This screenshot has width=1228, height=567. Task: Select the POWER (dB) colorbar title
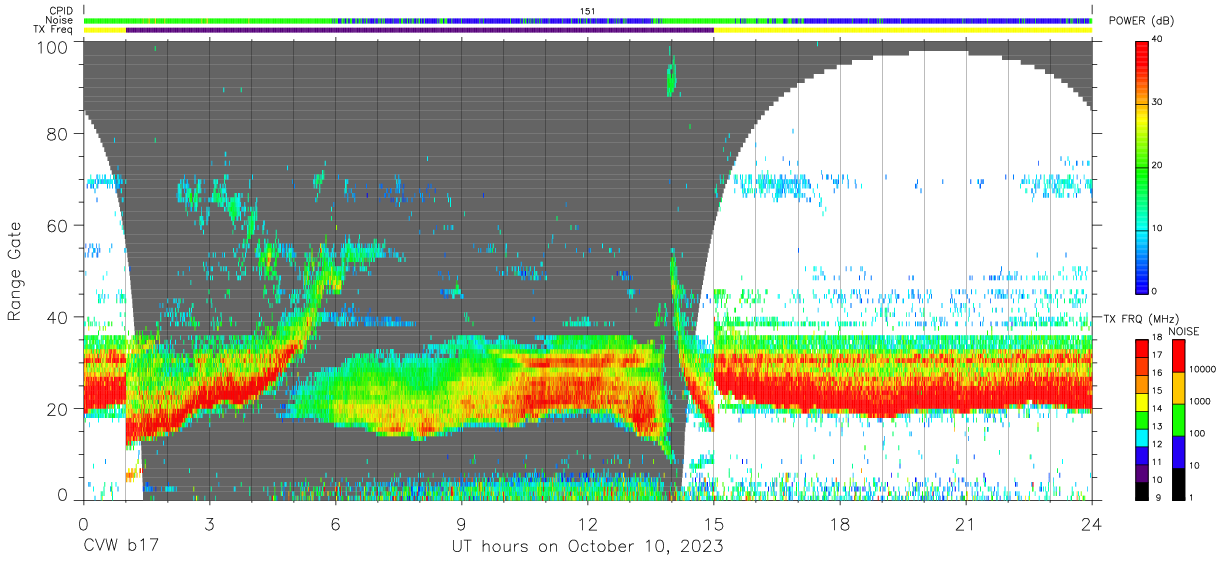point(1143,22)
